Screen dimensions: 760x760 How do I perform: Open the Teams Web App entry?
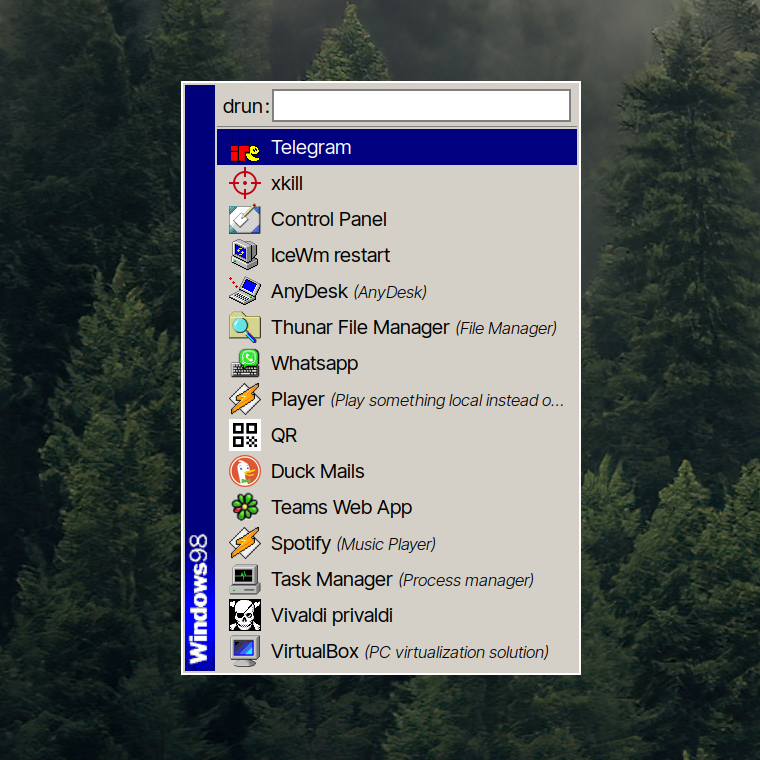pos(396,507)
